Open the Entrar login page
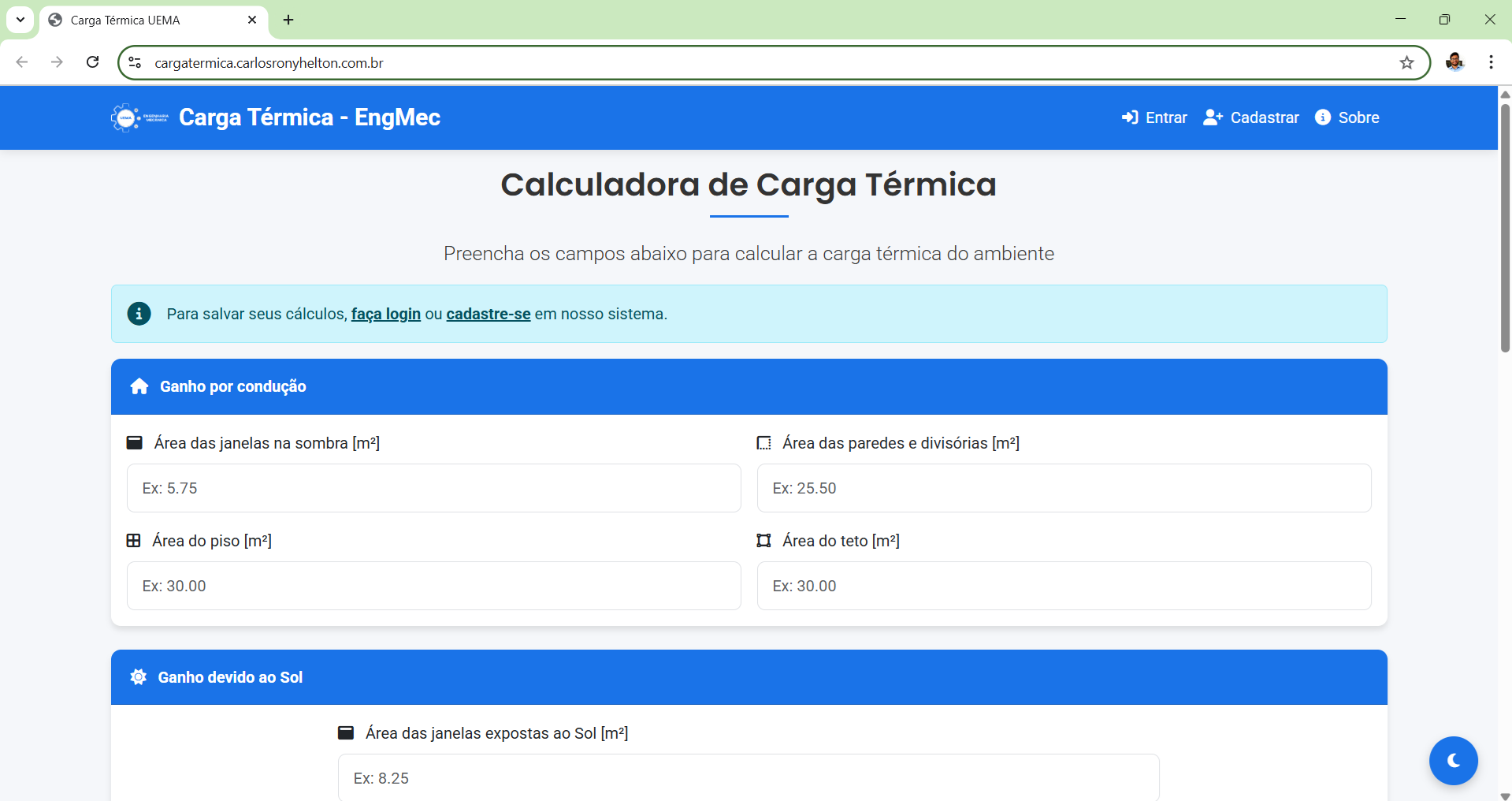This screenshot has height=801, width=1512. tap(1154, 117)
